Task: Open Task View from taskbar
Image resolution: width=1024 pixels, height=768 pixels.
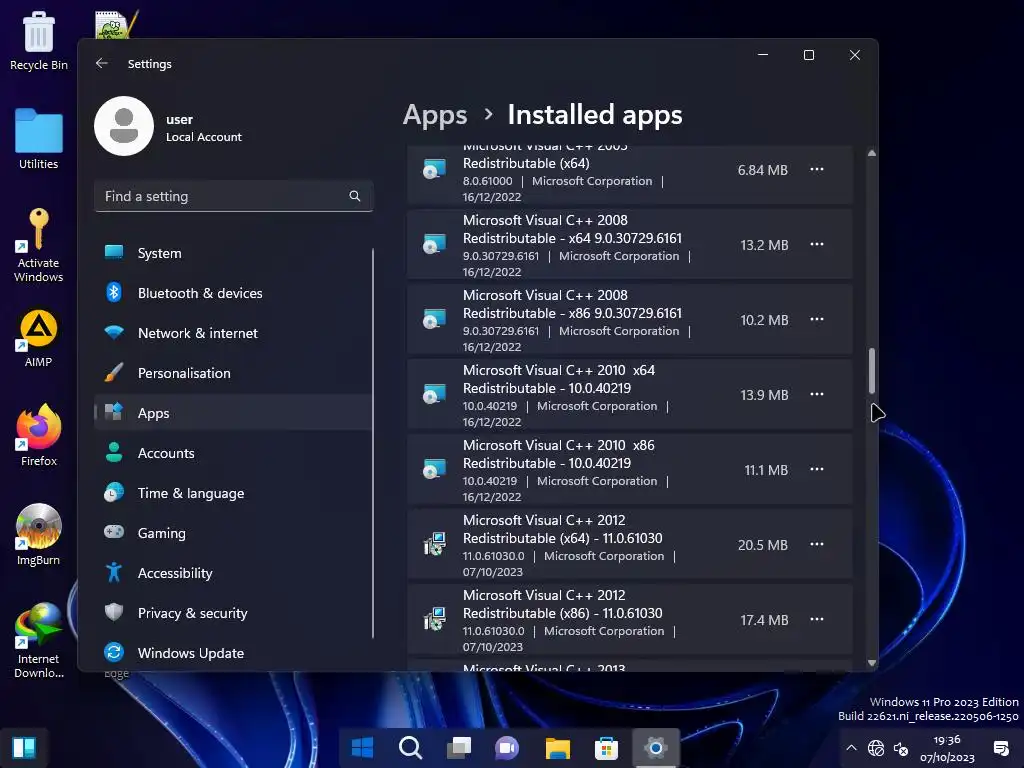Action: click(x=459, y=747)
